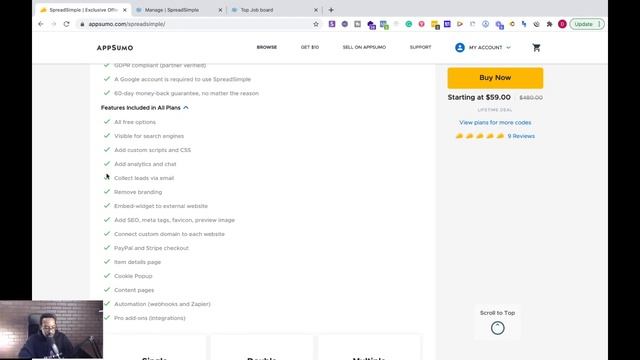Select 'A Google account is required' line
Screen dimensions: 640x360
tap(182, 79)
